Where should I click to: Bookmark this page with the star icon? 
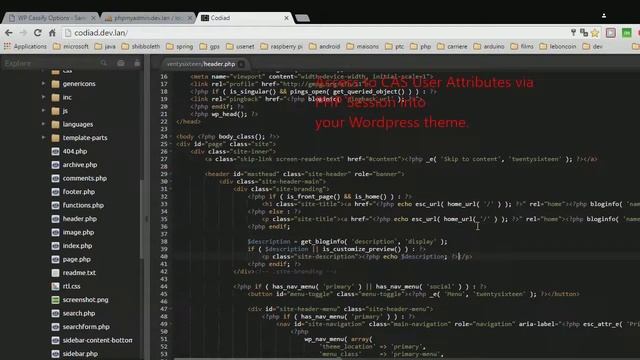pyautogui.click(x=595, y=33)
